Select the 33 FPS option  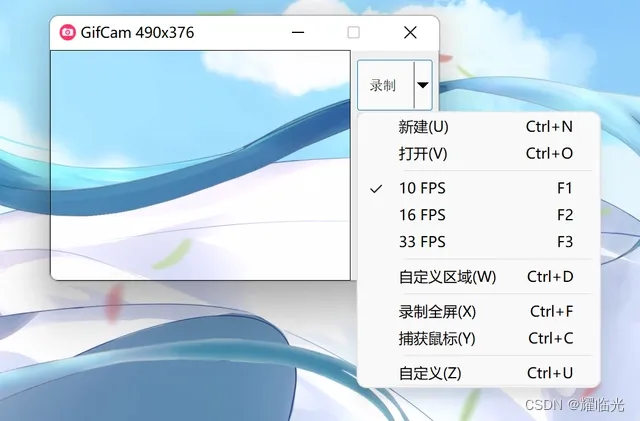click(x=478, y=242)
